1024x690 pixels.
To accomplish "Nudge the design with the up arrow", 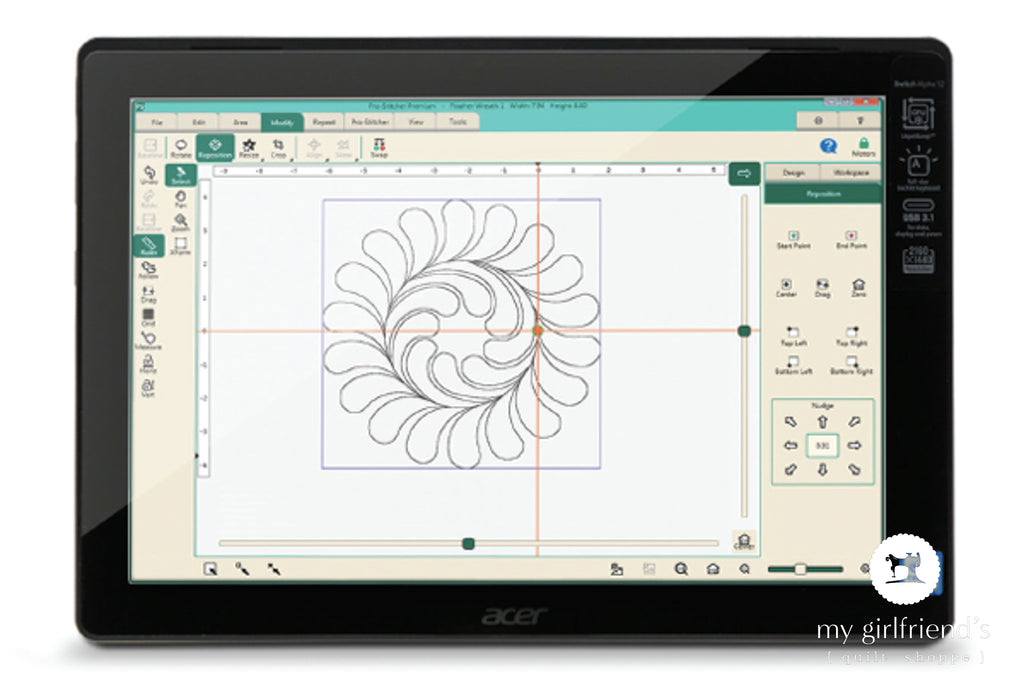I will [823, 422].
